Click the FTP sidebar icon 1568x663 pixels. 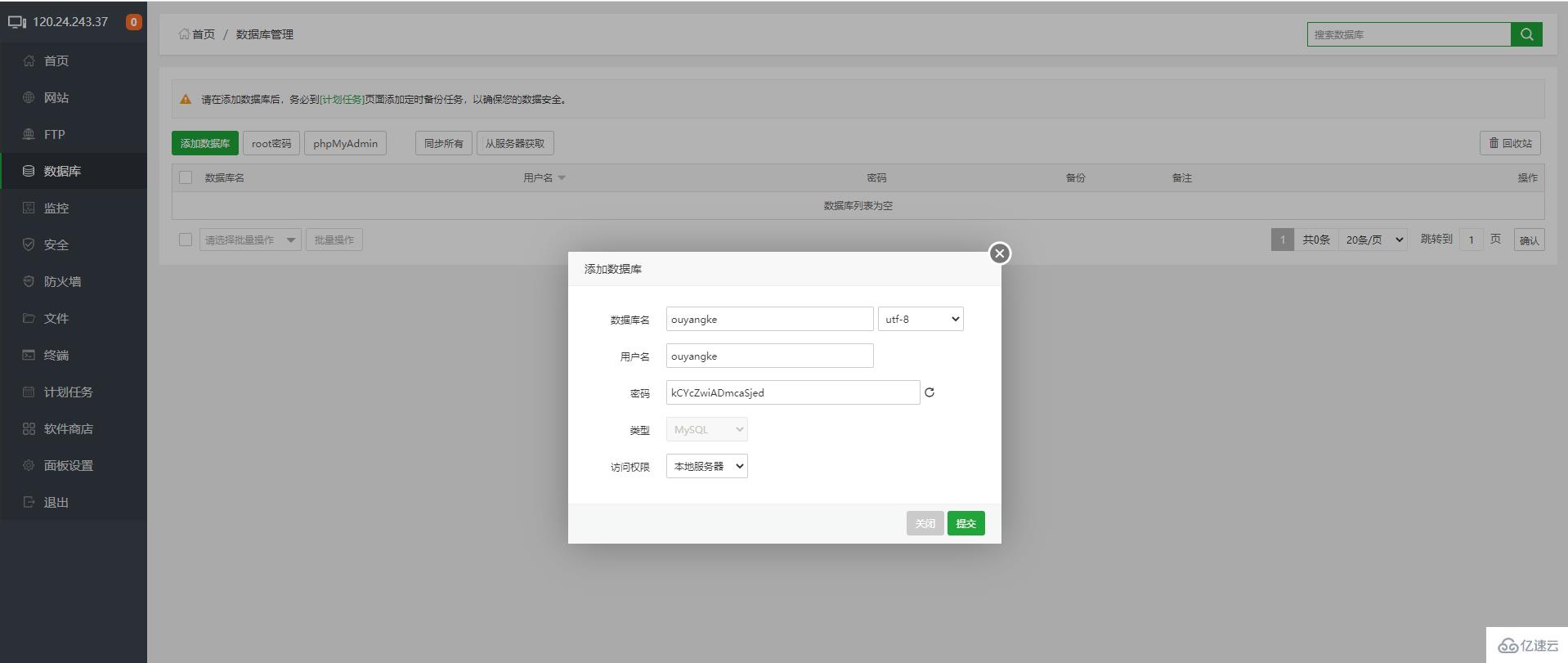tap(29, 134)
